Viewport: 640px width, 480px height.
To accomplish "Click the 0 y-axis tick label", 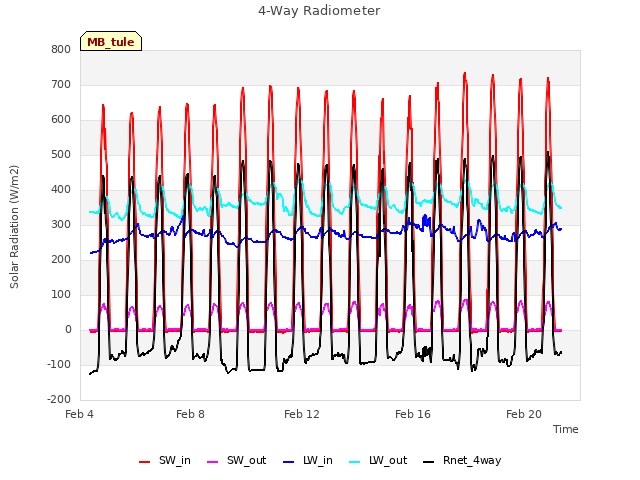I will [68, 330].
